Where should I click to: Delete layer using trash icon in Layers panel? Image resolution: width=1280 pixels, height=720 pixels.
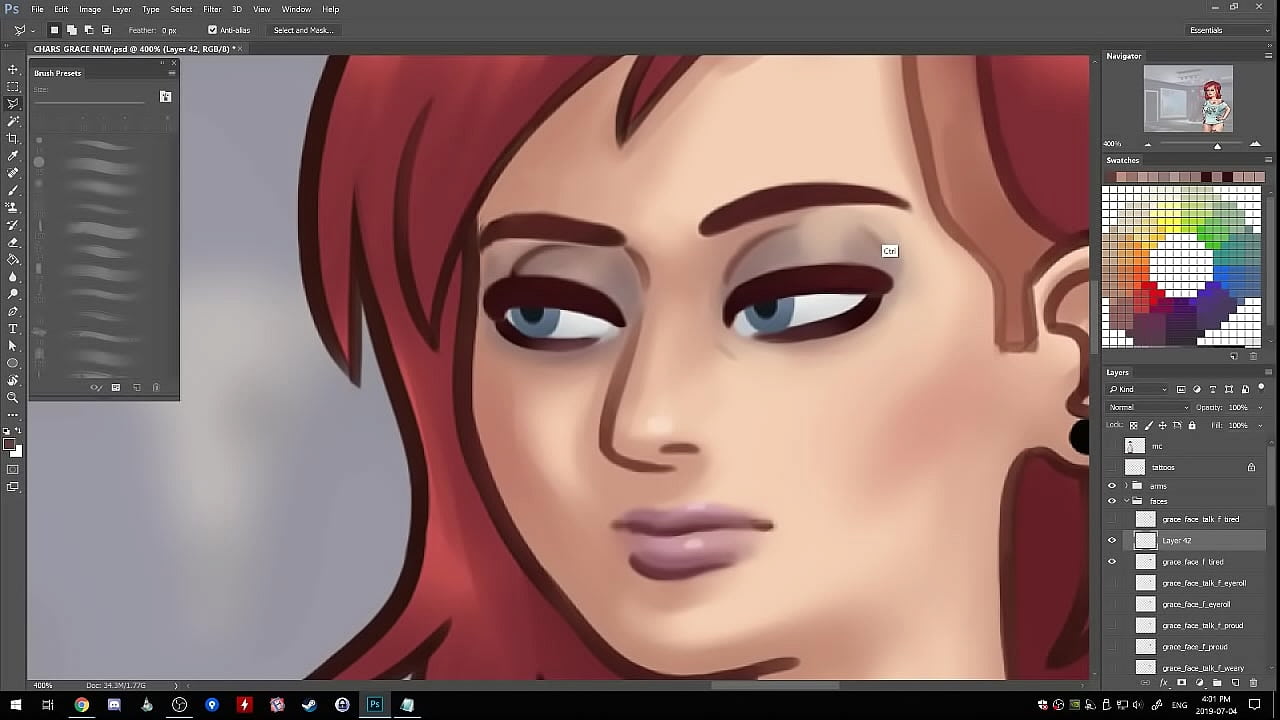[x=1253, y=683]
